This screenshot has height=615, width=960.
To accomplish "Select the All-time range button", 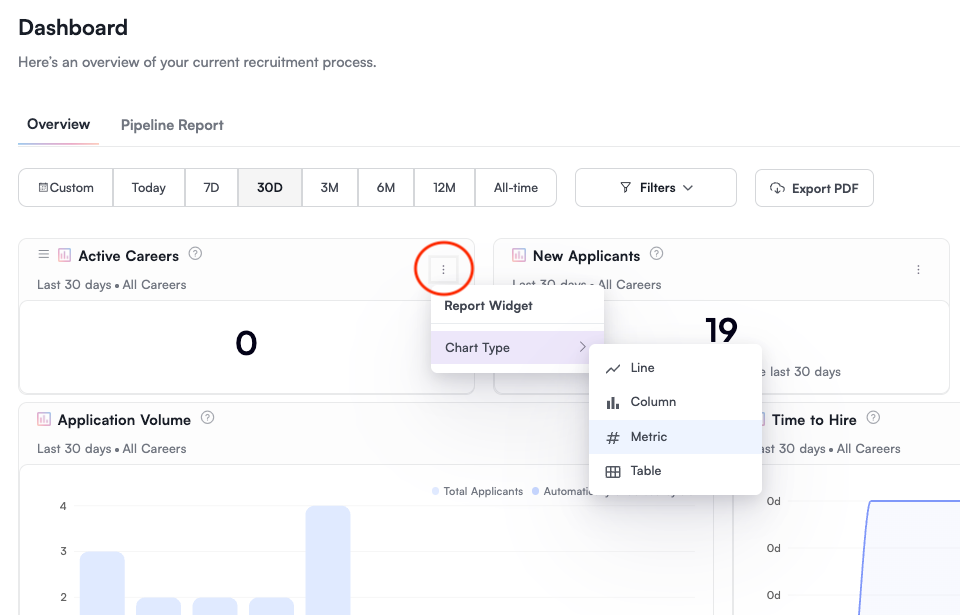I will point(516,188).
